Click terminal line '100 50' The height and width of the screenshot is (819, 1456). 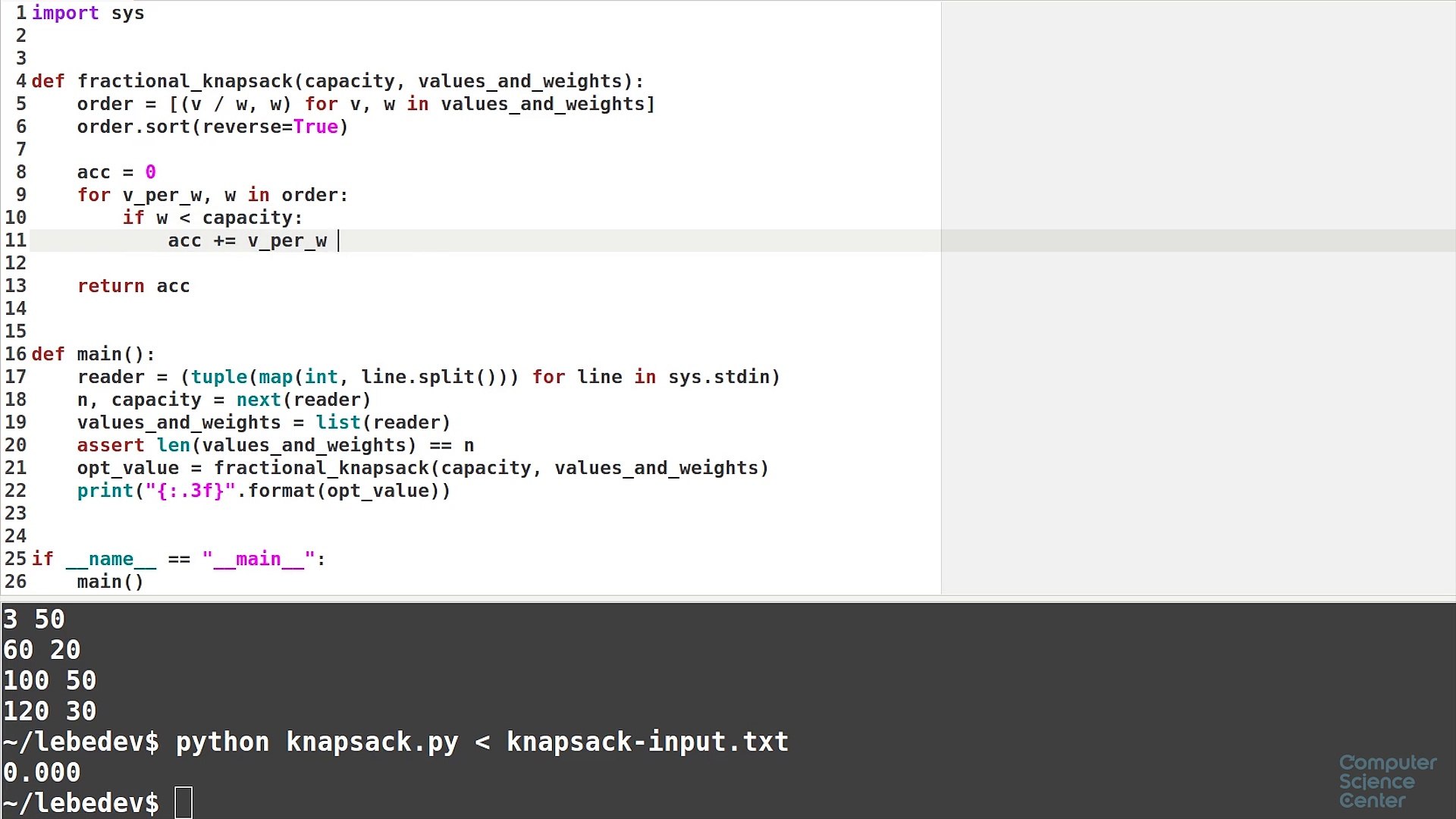point(49,680)
